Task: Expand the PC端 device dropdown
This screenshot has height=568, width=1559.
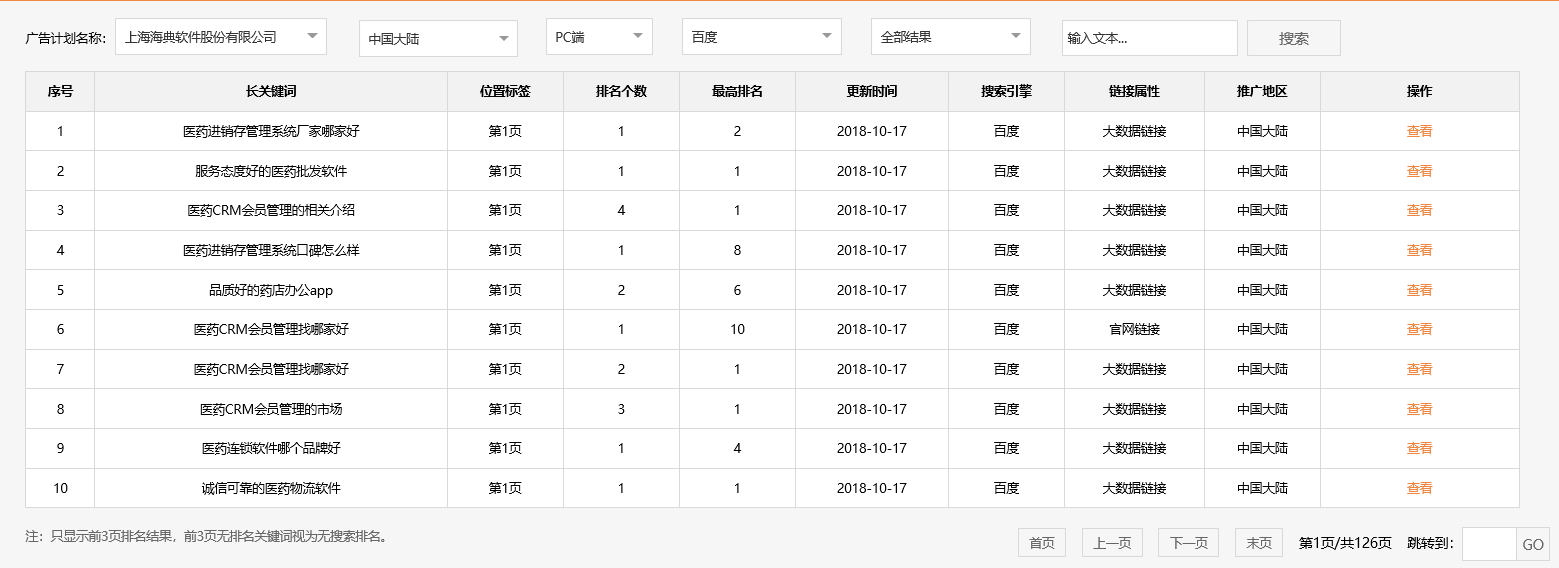Action: tap(599, 37)
